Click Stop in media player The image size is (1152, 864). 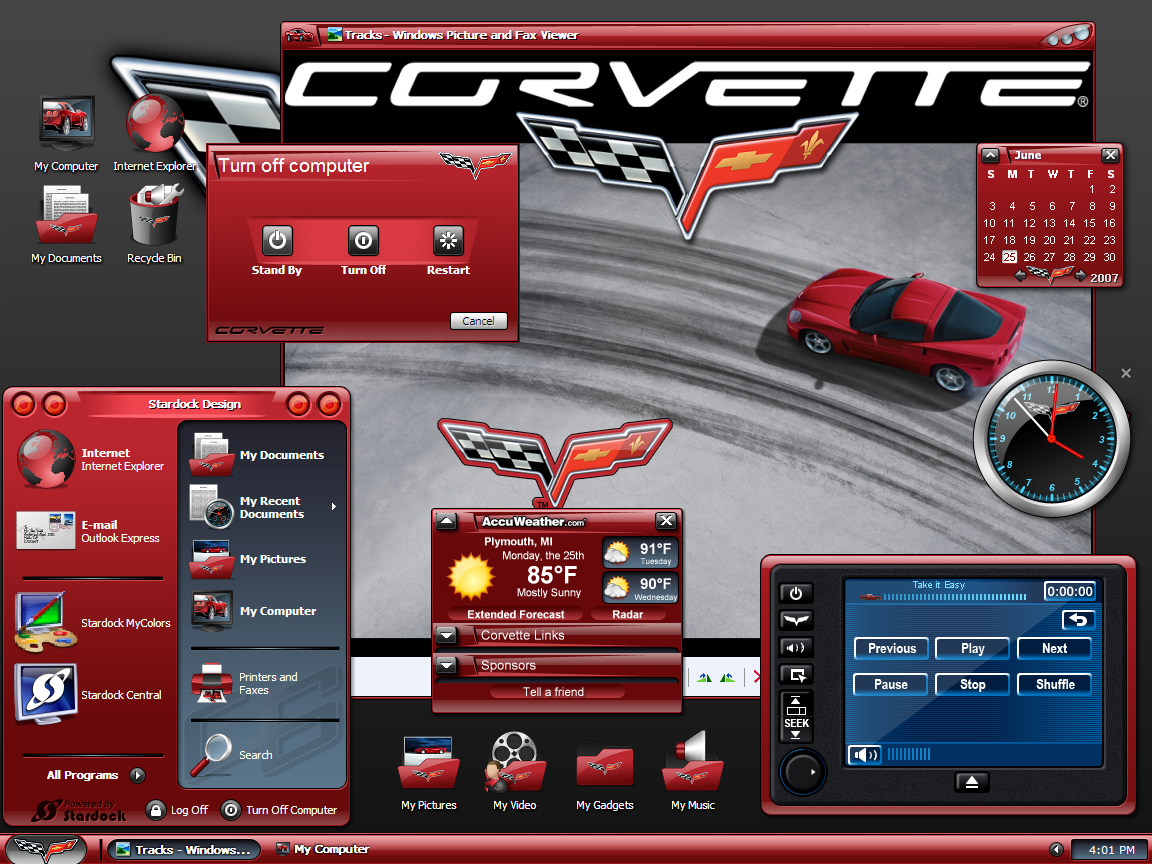(x=972, y=684)
